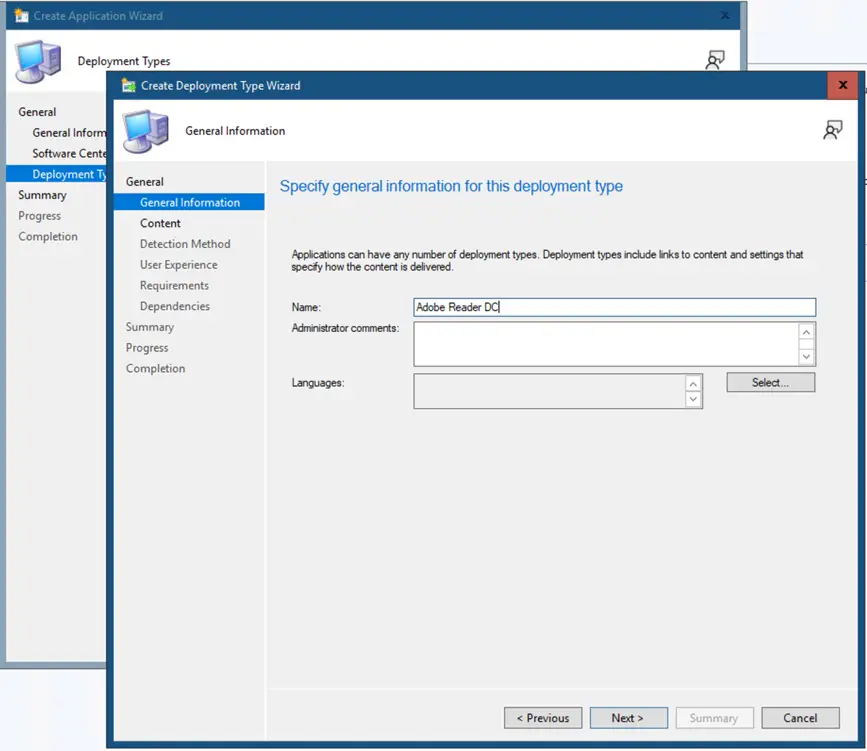Select Progress step in Create Application Wizard
This screenshot has height=751, width=867.
pos(39,216)
